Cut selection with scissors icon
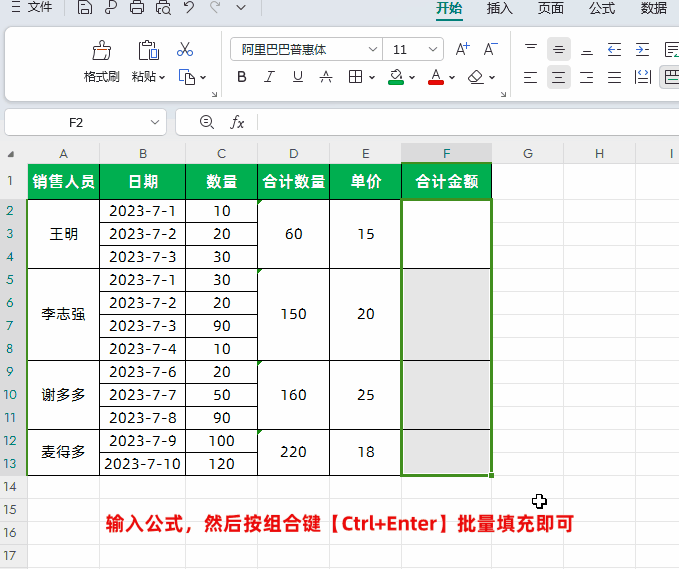Viewport: 679px width, 569px height. tap(185, 49)
